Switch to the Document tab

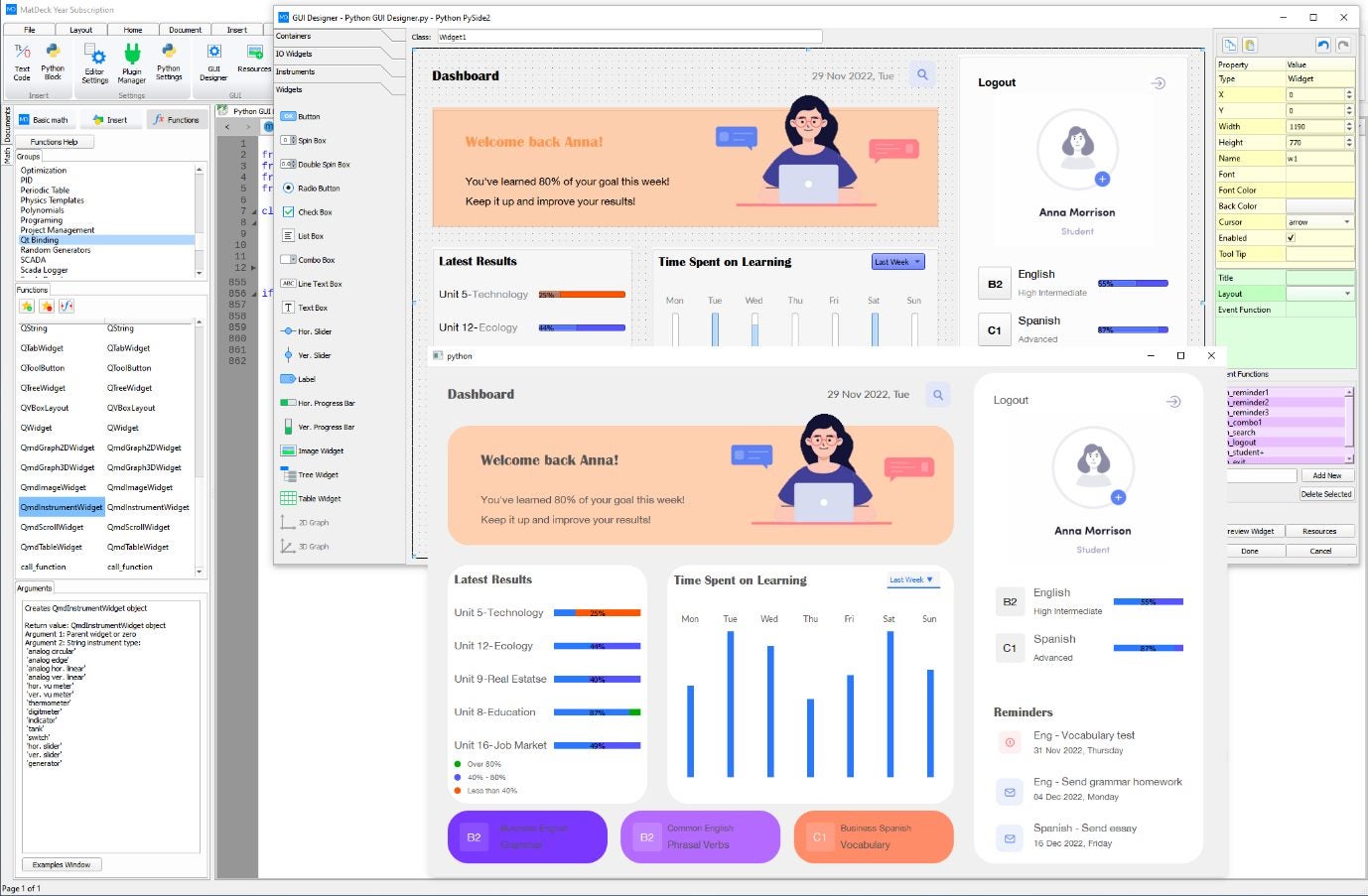point(185,30)
